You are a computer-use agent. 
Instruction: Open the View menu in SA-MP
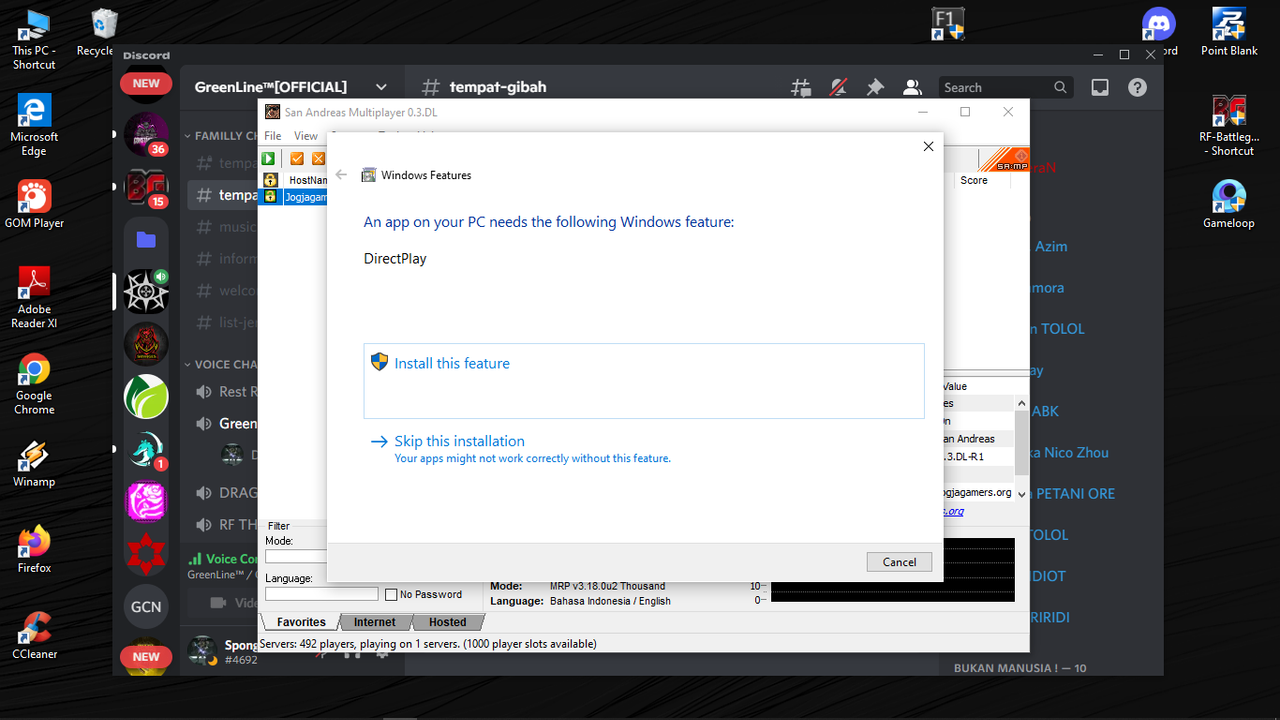[x=306, y=136]
